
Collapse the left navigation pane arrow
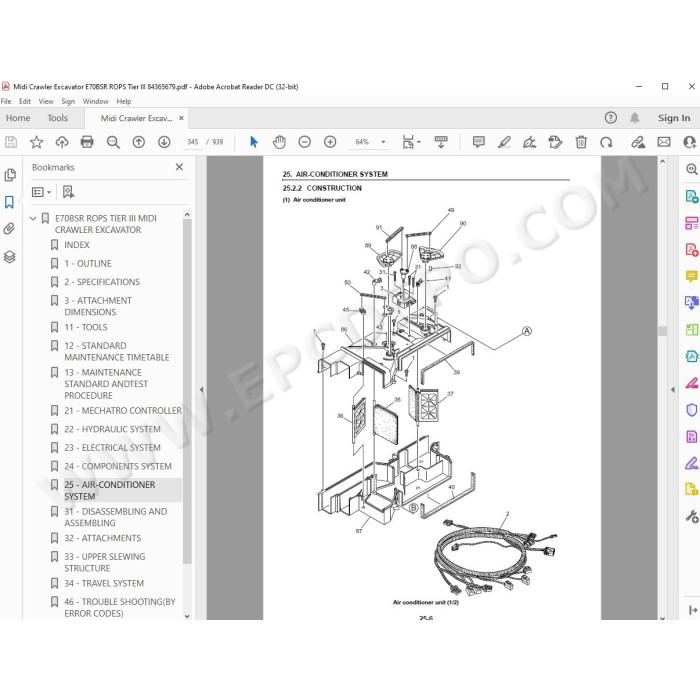click(x=201, y=389)
